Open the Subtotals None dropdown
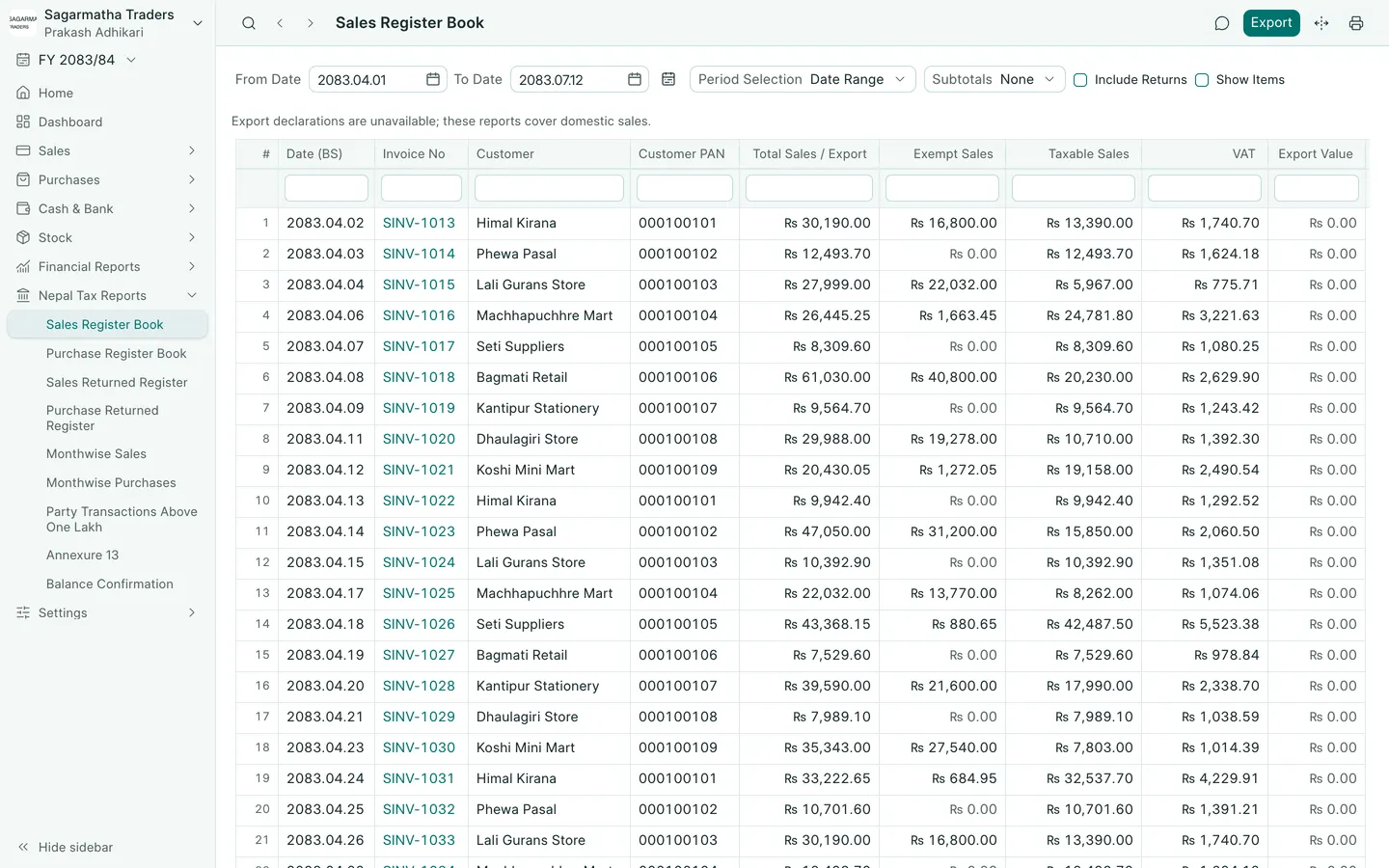 click(994, 79)
